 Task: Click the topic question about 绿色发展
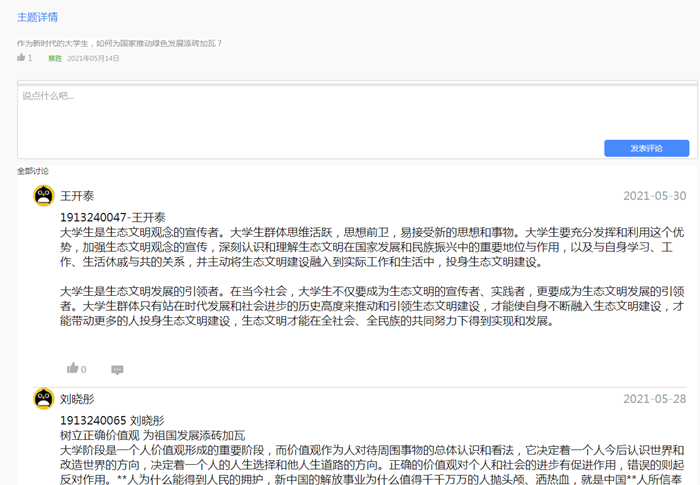coord(120,43)
